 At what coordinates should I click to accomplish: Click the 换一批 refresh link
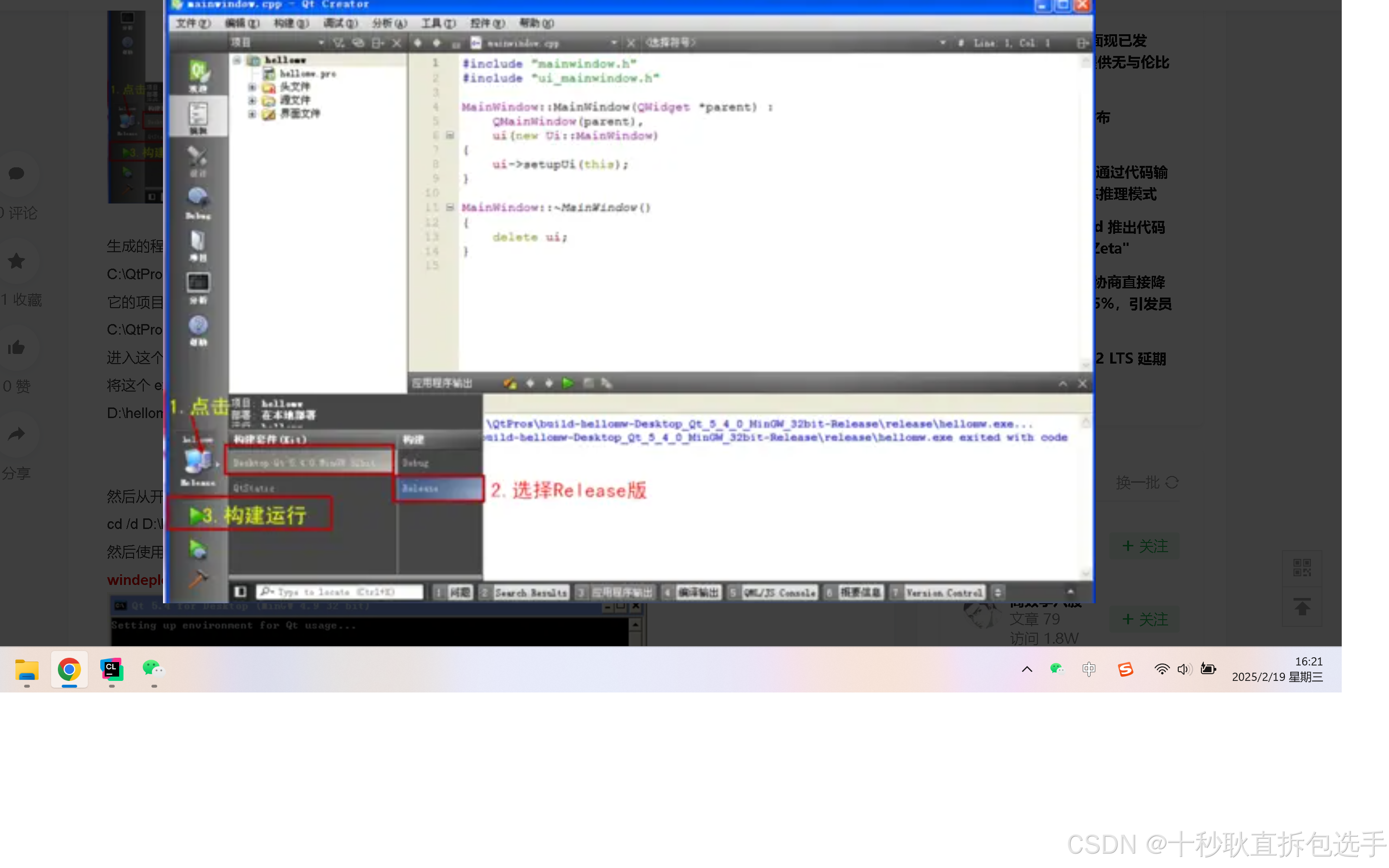pyautogui.click(x=1148, y=483)
